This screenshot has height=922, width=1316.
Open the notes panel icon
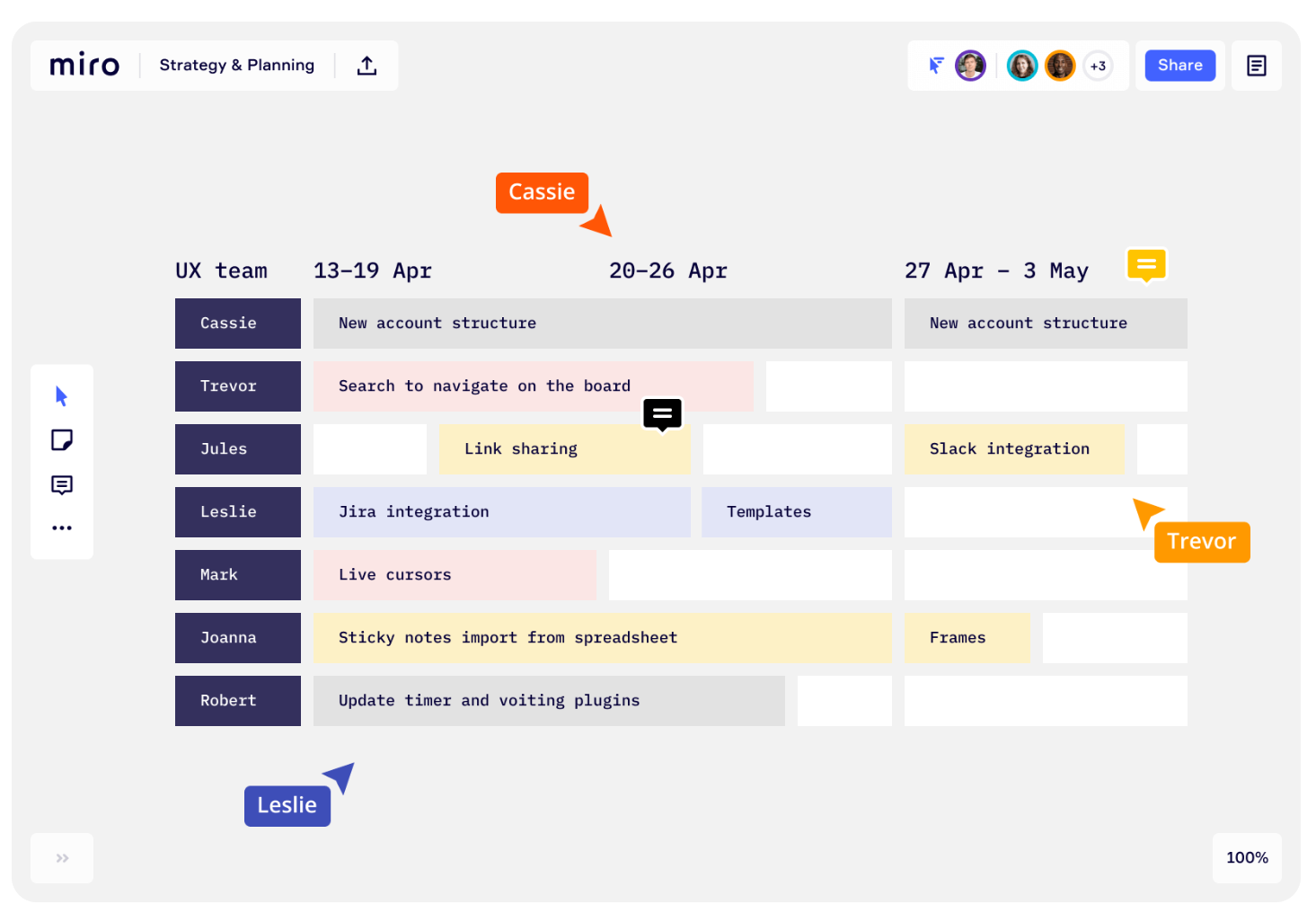[x=1257, y=66]
